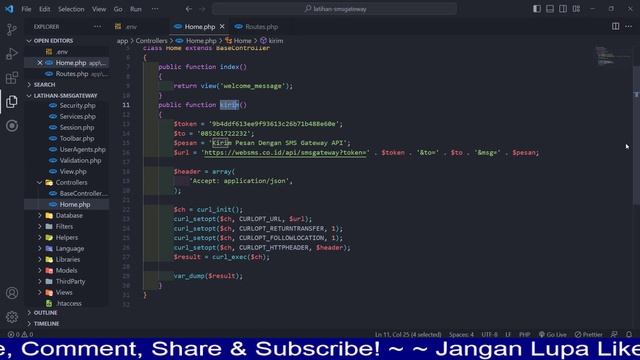Open Source Control view in activity bar
The width and height of the screenshot is (640, 360).
pyautogui.click(x=12, y=29)
